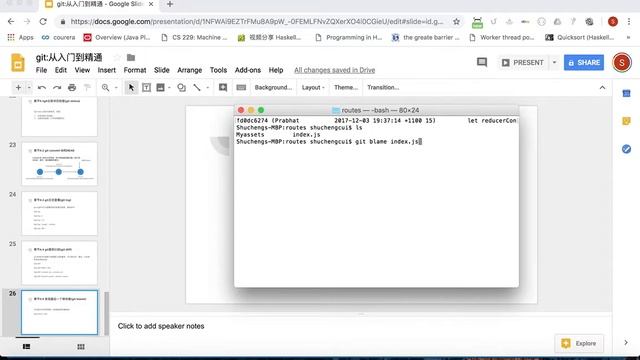Open the Insert image dropdown arrow
Screen dimensions: 640x360
pos(169,87)
